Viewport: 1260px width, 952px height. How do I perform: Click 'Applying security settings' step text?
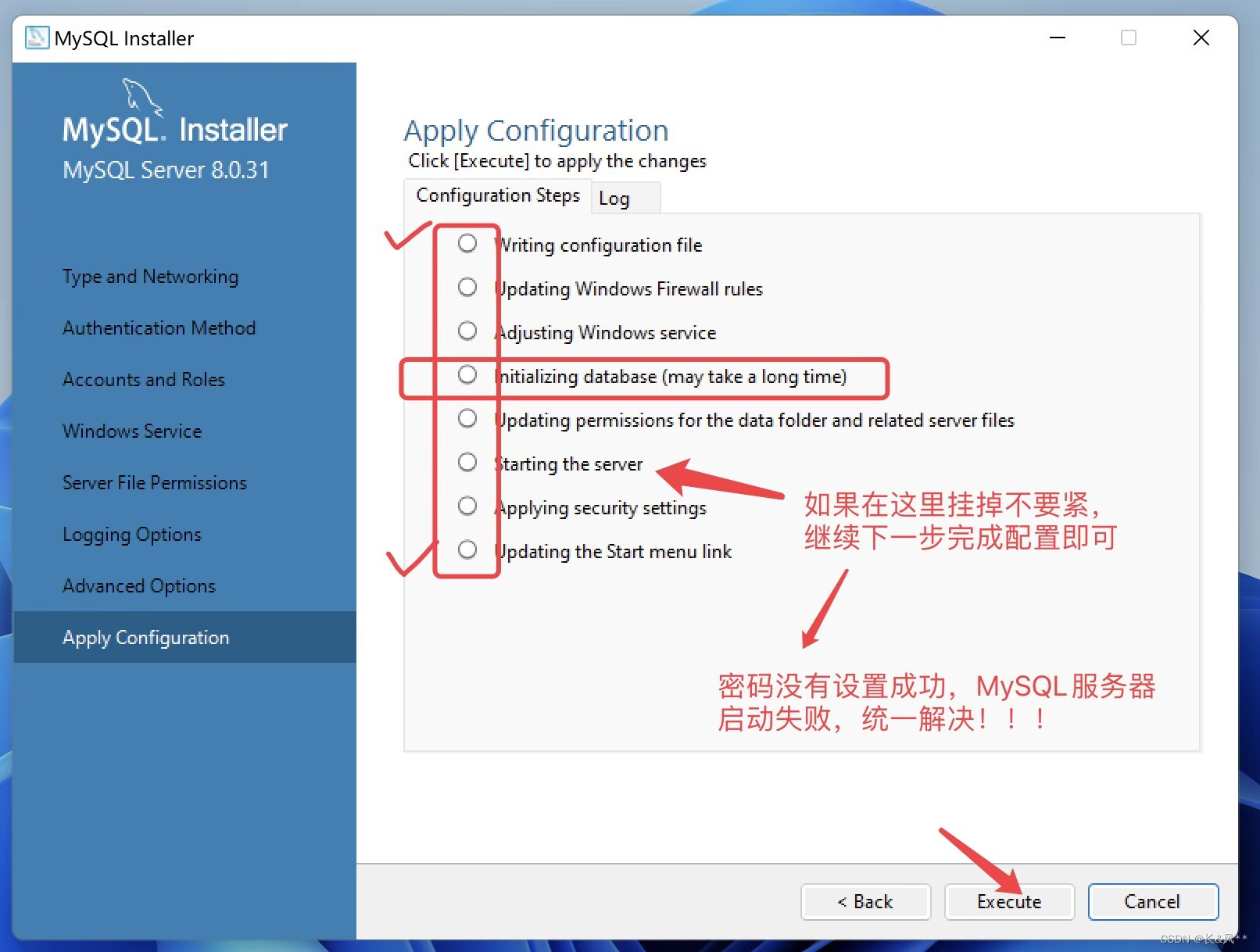(600, 508)
